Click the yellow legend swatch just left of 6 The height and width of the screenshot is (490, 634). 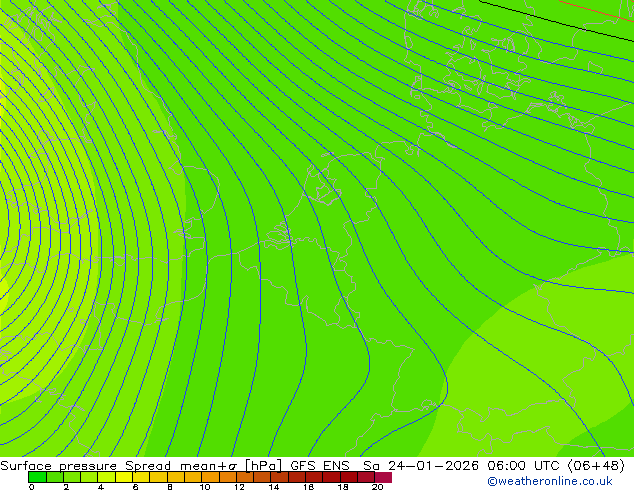(x=124, y=477)
